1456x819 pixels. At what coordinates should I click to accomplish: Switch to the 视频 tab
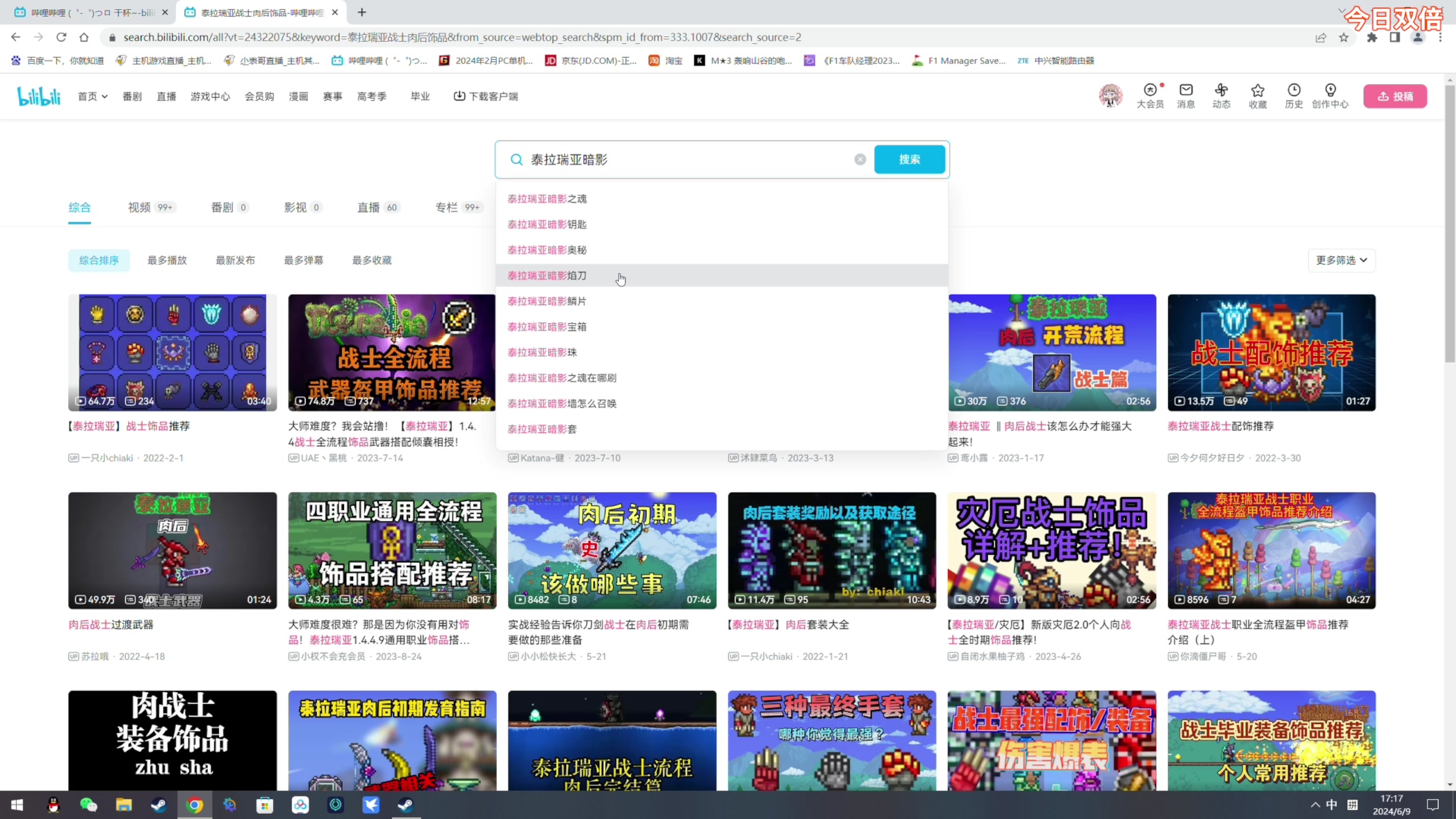tap(139, 208)
